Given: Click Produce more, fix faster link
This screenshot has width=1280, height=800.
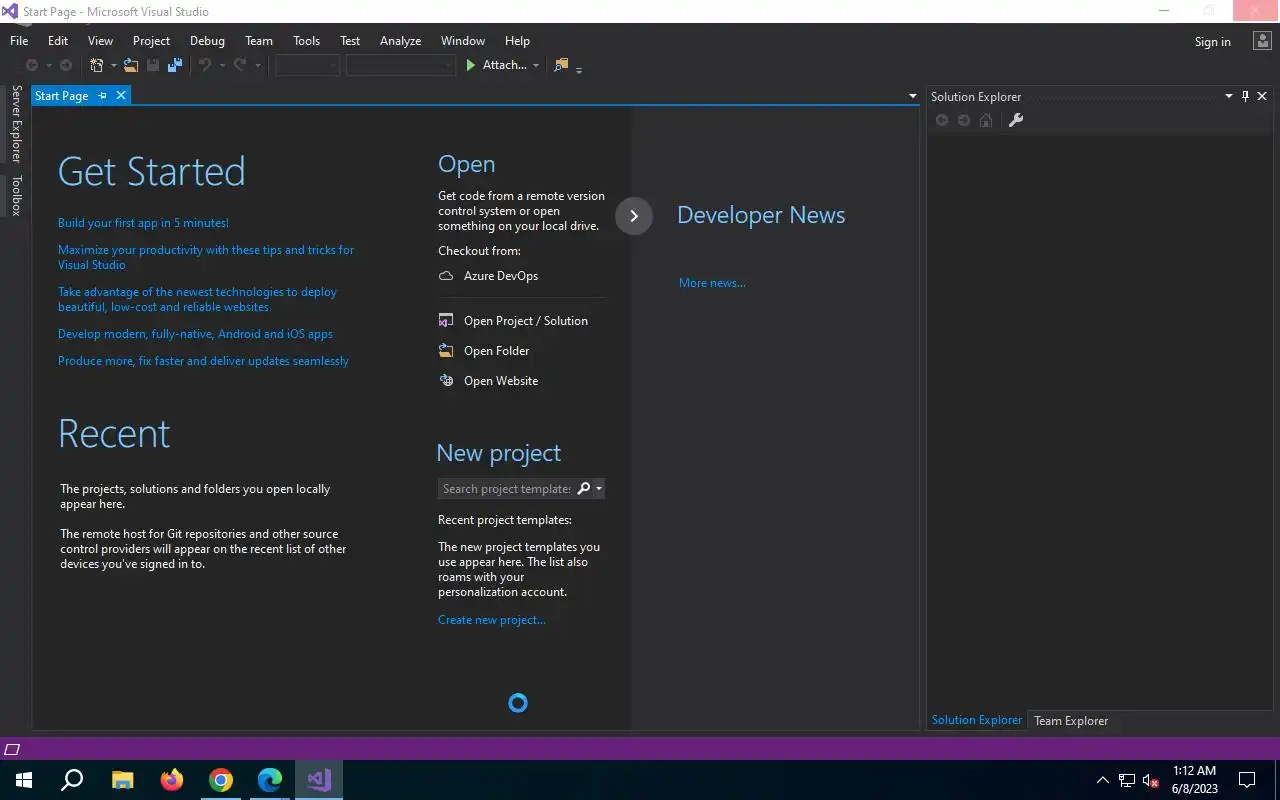Looking at the screenshot, I should (x=203, y=361).
